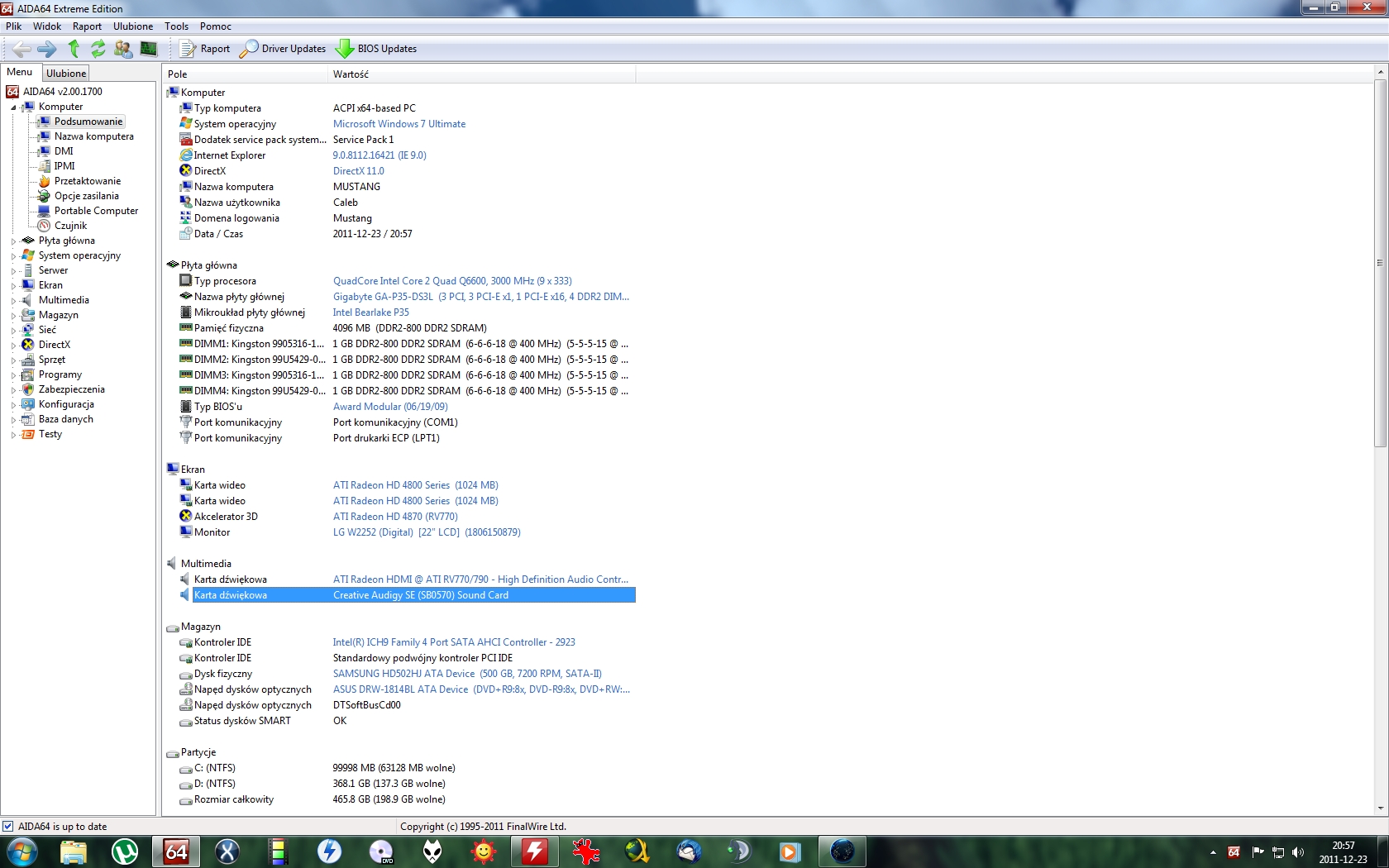Expand the Multimedia tree node
Screen dimensions: 1389x868
pos(13,301)
